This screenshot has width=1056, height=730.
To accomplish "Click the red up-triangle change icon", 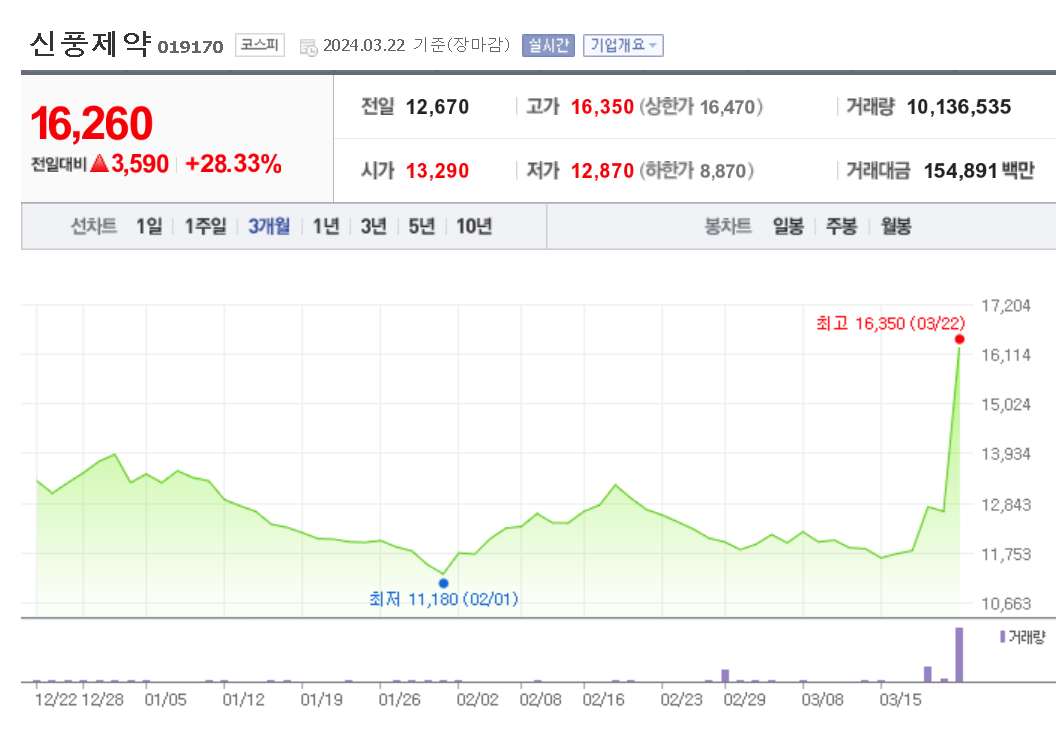I will [99, 163].
